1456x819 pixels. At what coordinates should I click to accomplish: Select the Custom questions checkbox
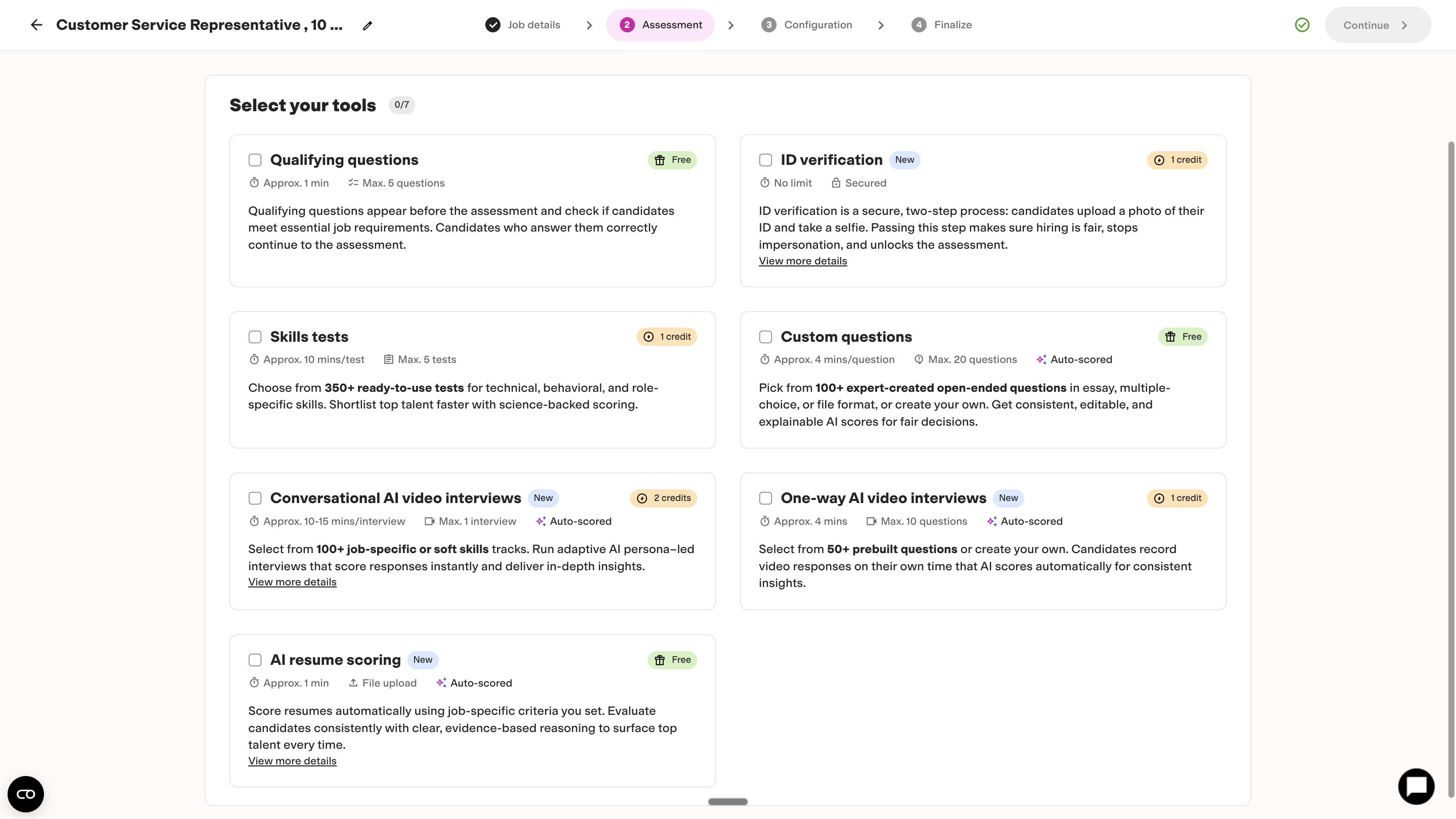[765, 337]
